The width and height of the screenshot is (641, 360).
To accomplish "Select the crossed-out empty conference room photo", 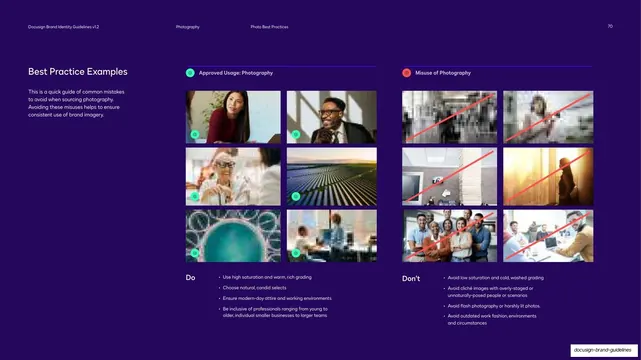I will [x=449, y=177].
